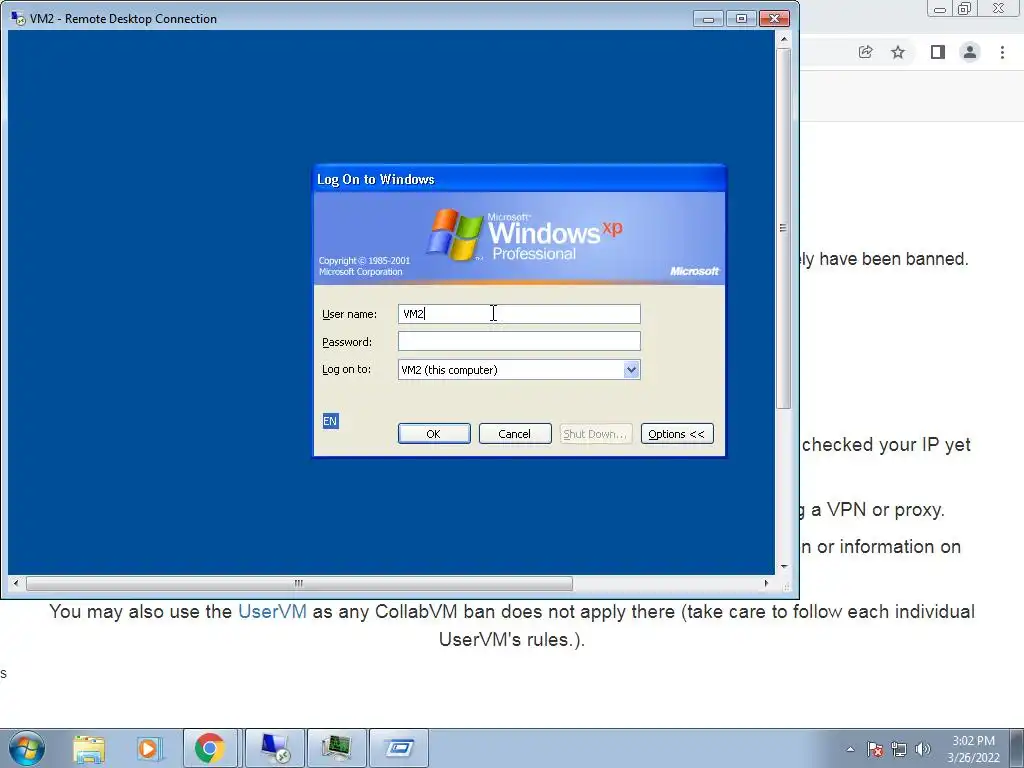
Task: Show hidden tray icons arrow
Action: tap(850, 749)
